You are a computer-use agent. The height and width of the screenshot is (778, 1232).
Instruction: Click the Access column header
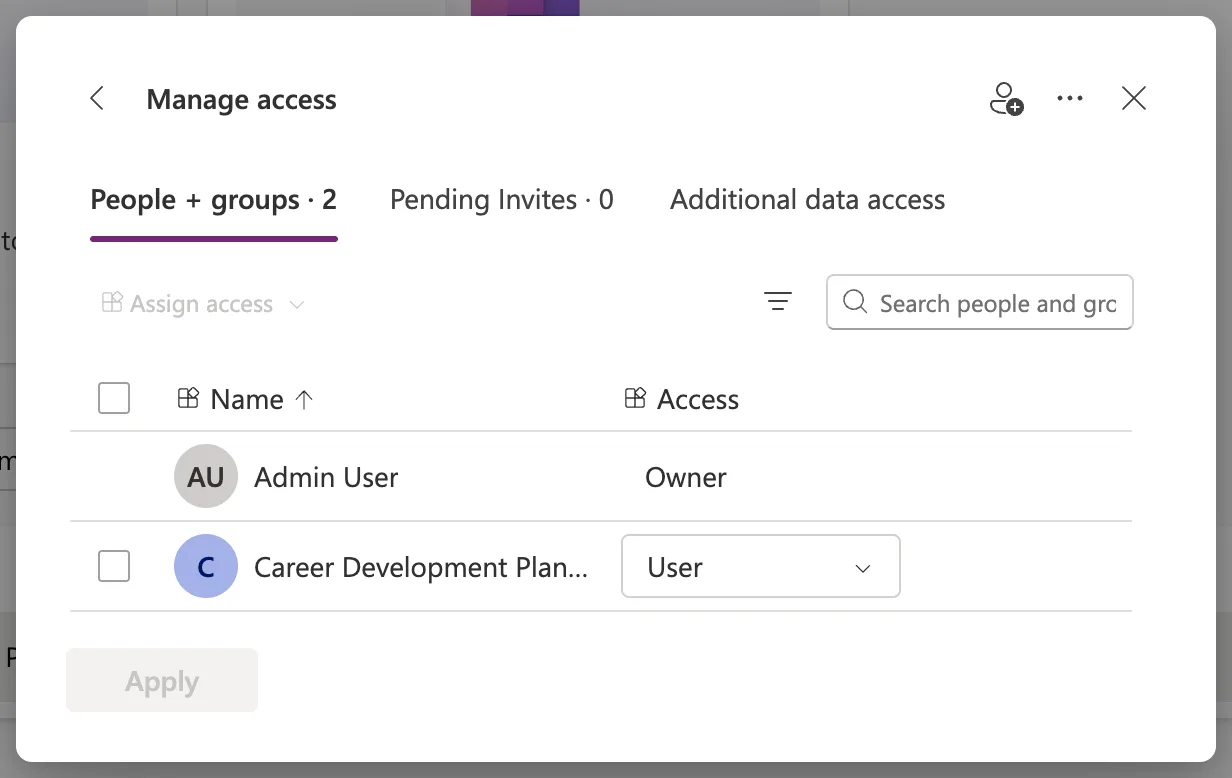[682, 400]
